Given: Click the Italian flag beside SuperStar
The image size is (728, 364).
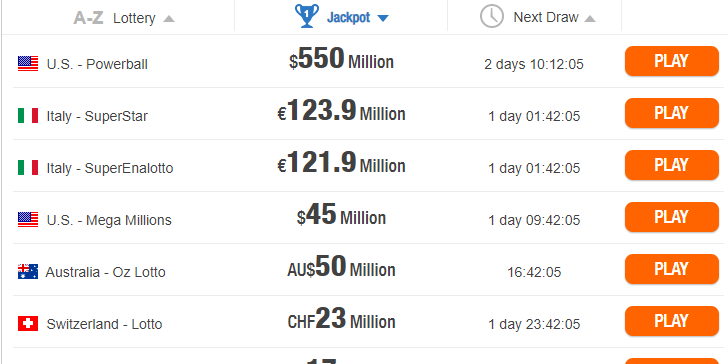Looking at the screenshot, I should 28,116.
